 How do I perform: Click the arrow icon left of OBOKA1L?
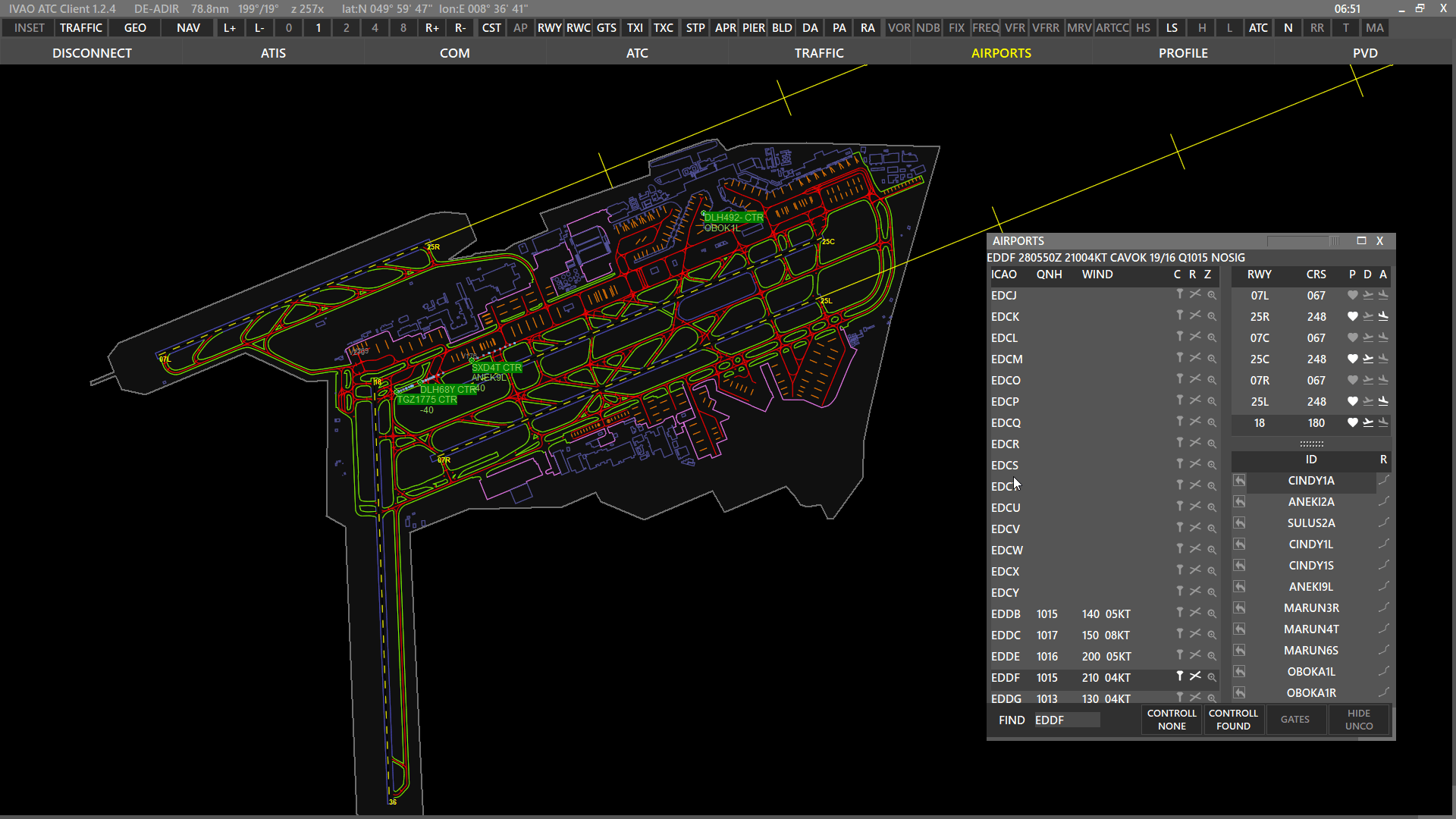[x=1239, y=672]
